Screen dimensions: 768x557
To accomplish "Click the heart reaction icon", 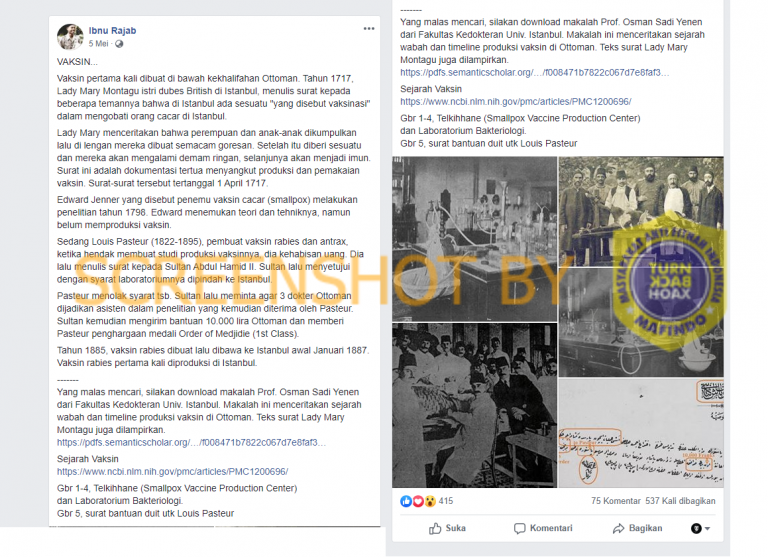I will pos(418,501).
